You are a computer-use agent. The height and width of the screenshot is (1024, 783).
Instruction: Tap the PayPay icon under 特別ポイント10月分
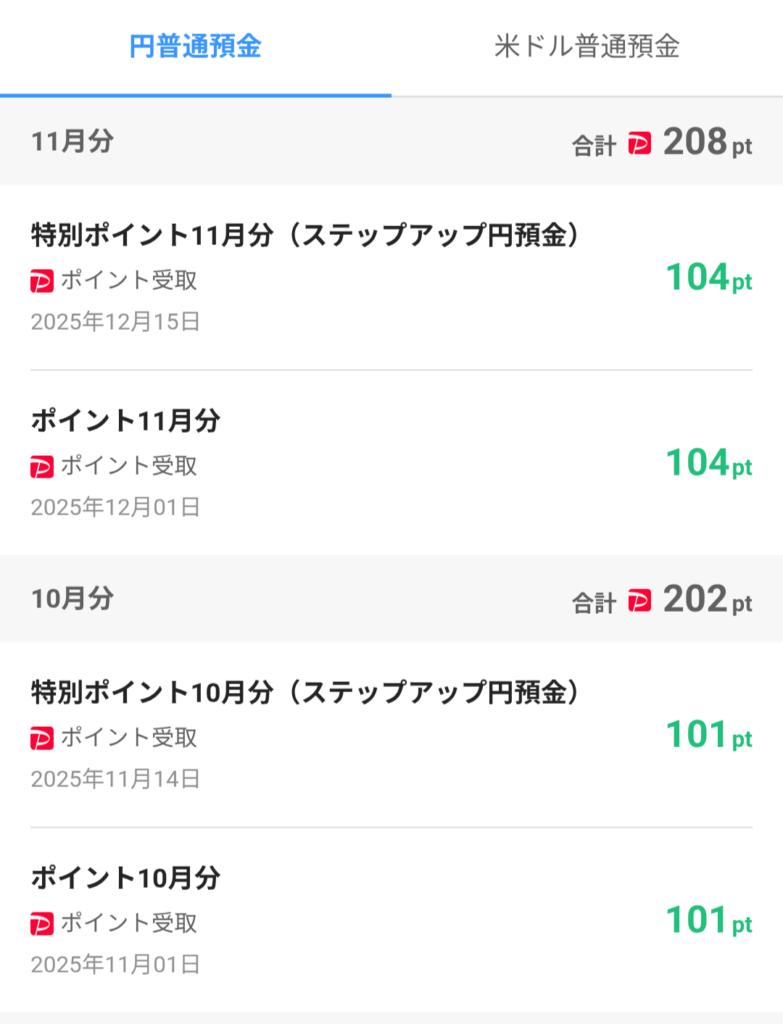(x=42, y=739)
